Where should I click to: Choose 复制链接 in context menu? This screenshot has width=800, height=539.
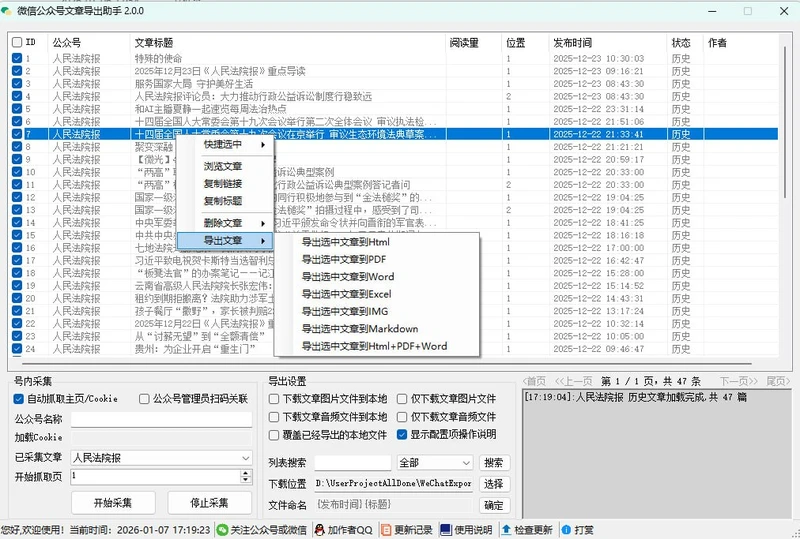coord(225,184)
